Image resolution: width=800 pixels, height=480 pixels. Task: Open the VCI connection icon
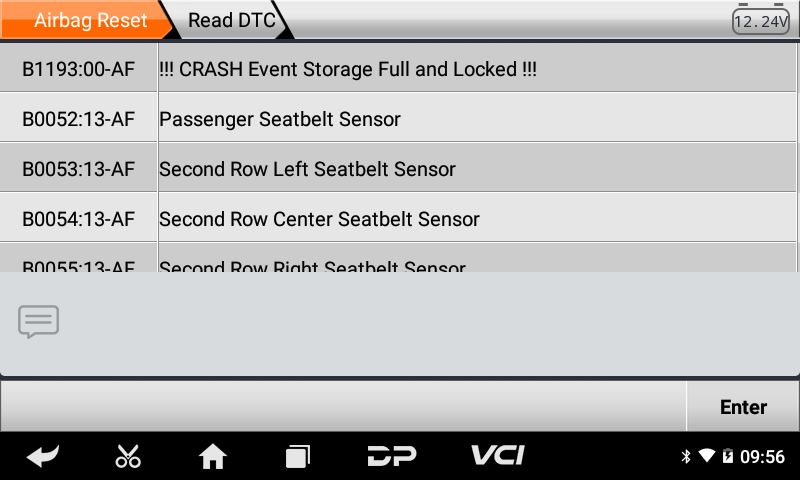[497, 456]
